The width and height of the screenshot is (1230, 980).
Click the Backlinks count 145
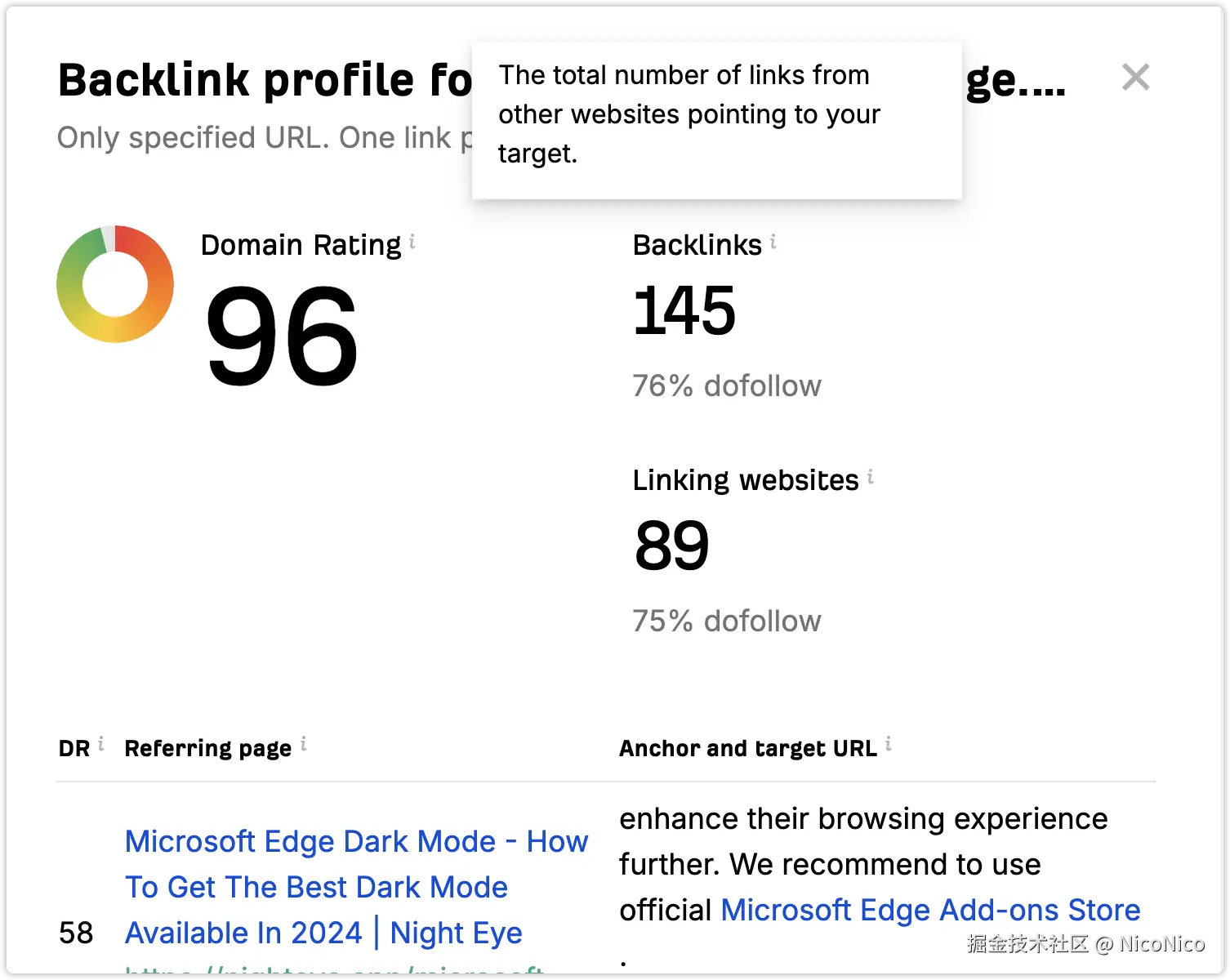click(684, 311)
